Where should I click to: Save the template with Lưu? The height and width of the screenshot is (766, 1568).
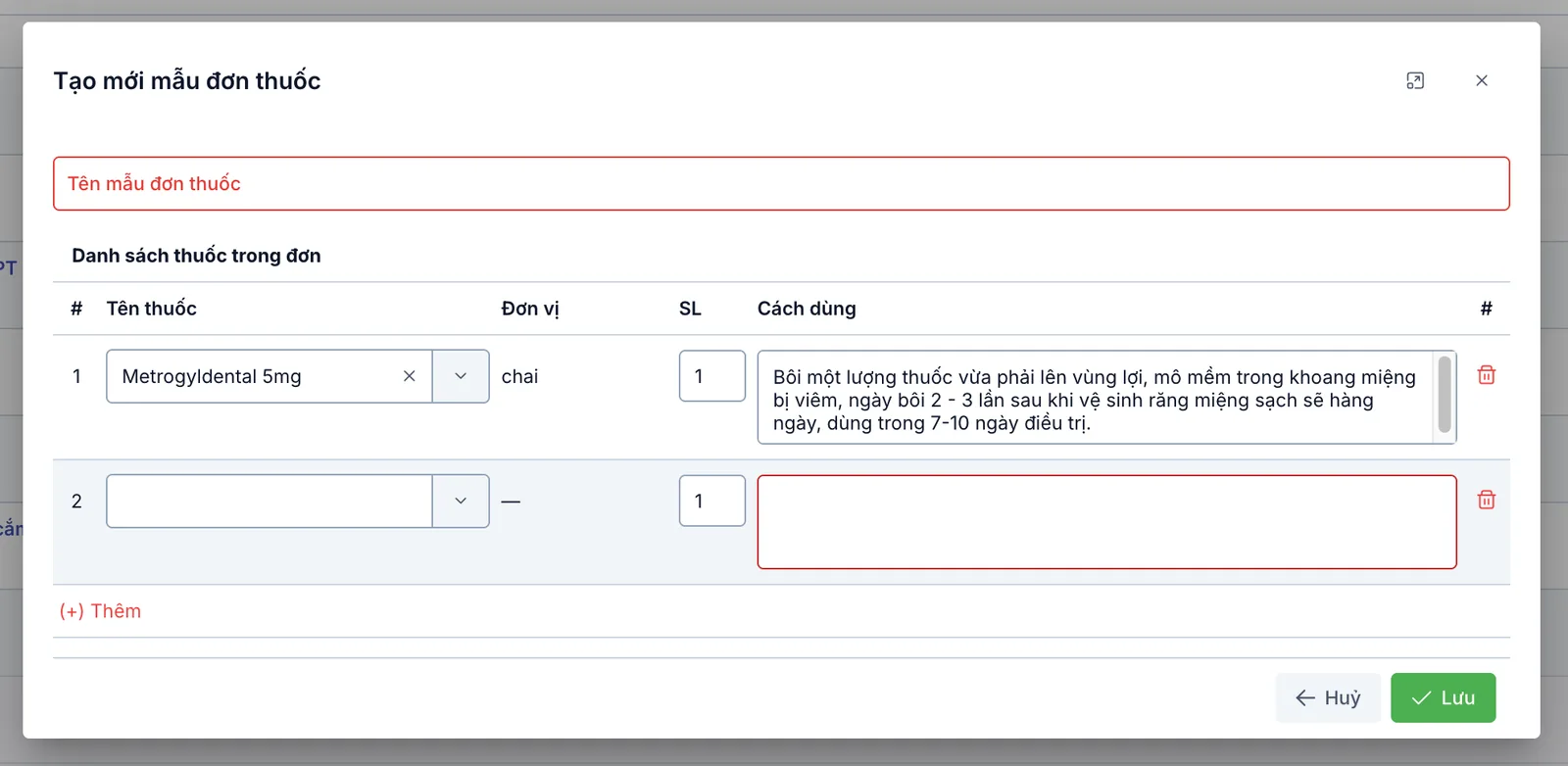(x=1444, y=697)
